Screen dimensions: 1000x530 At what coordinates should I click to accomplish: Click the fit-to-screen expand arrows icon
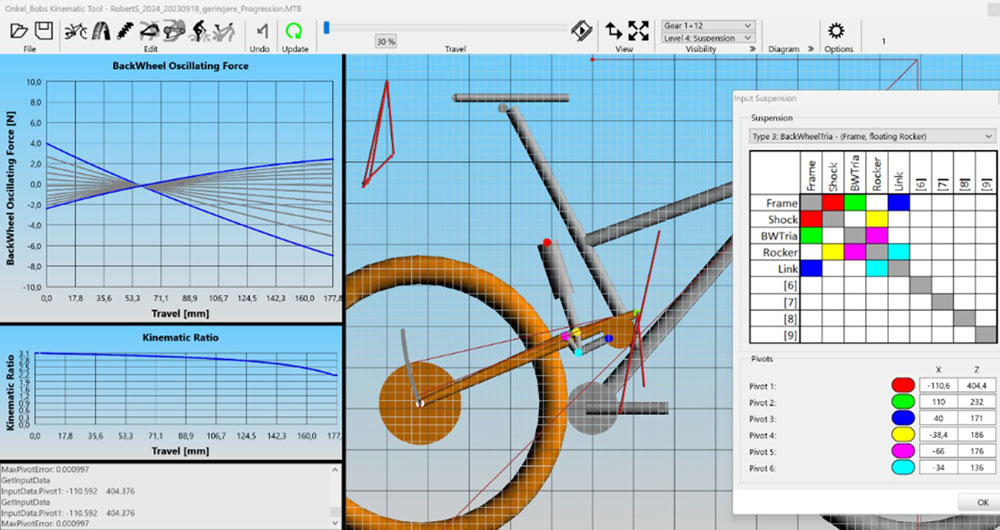(638, 30)
